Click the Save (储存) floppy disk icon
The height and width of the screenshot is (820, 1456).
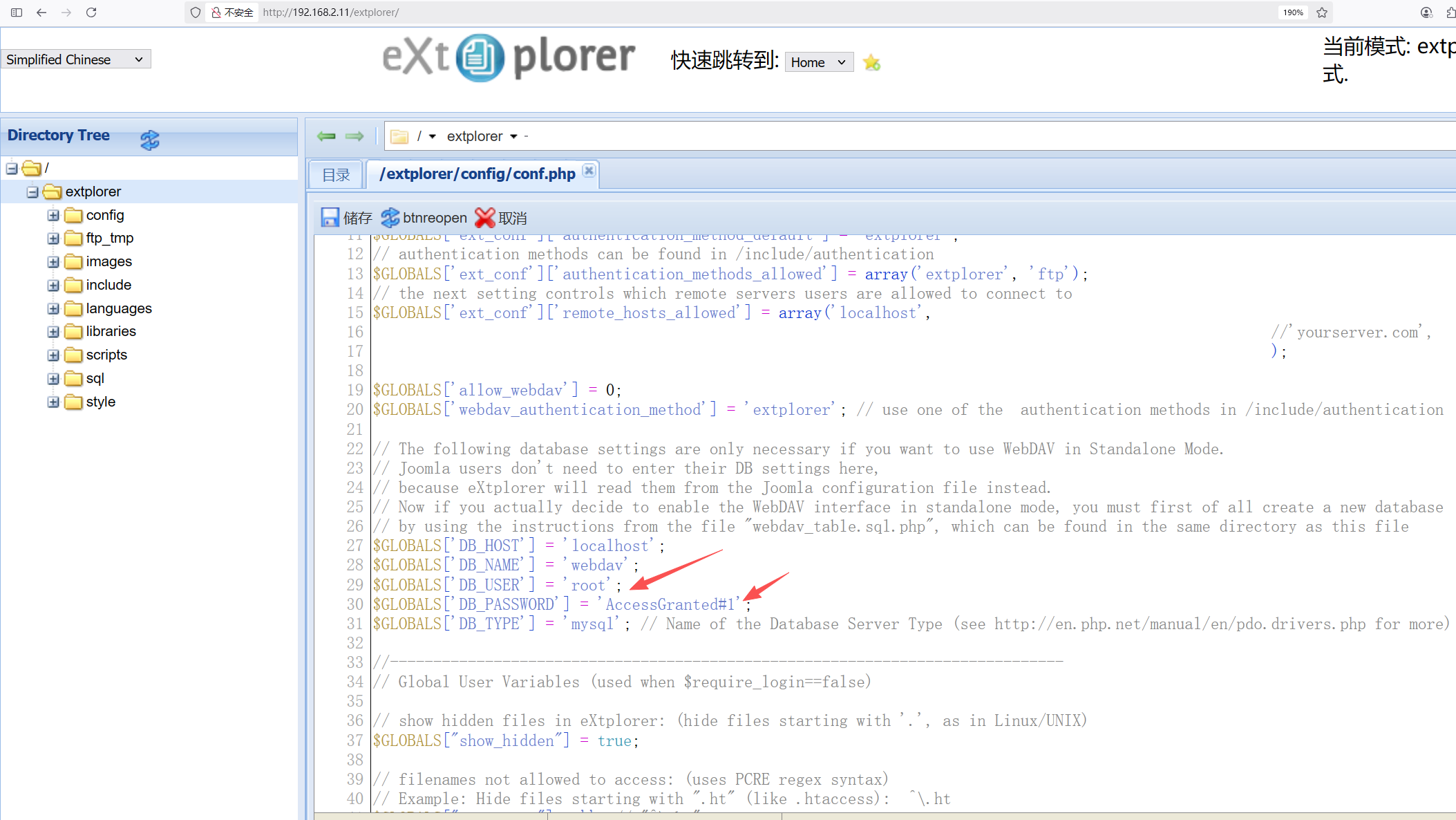pos(330,218)
